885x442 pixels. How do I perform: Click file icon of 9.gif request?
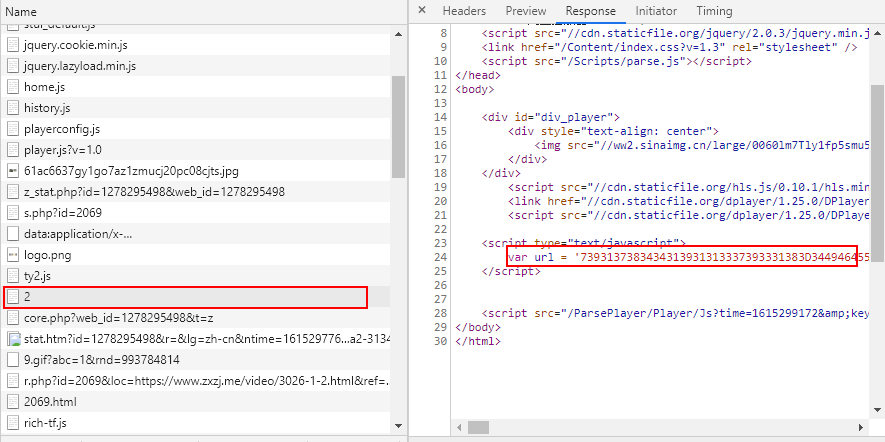click(13, 360)
